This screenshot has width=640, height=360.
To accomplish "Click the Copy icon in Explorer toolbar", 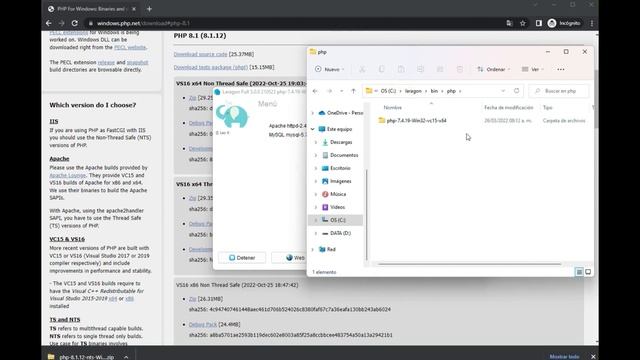I will click(x=381, y=69).
